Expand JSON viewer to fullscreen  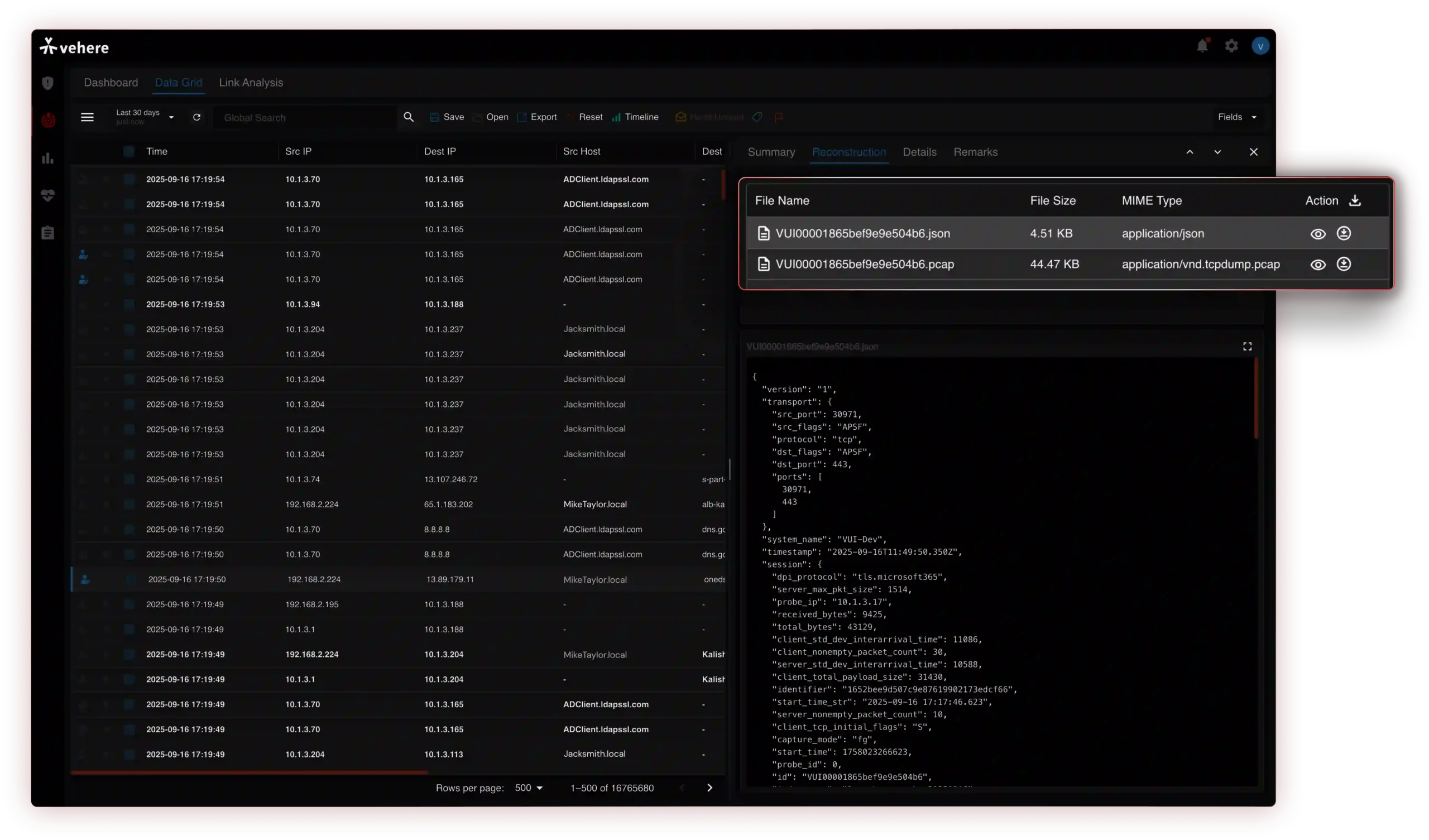tap(1247, 347)
